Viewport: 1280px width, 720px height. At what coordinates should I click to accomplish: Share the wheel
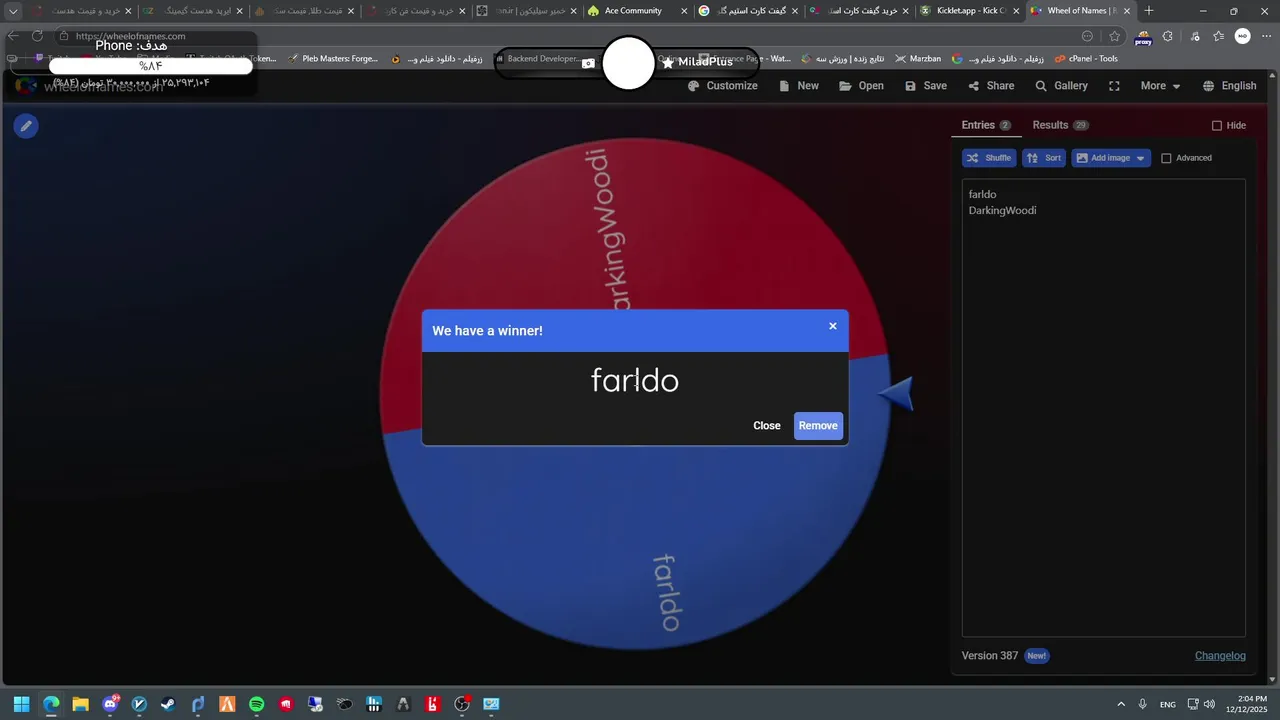point(991,86)
